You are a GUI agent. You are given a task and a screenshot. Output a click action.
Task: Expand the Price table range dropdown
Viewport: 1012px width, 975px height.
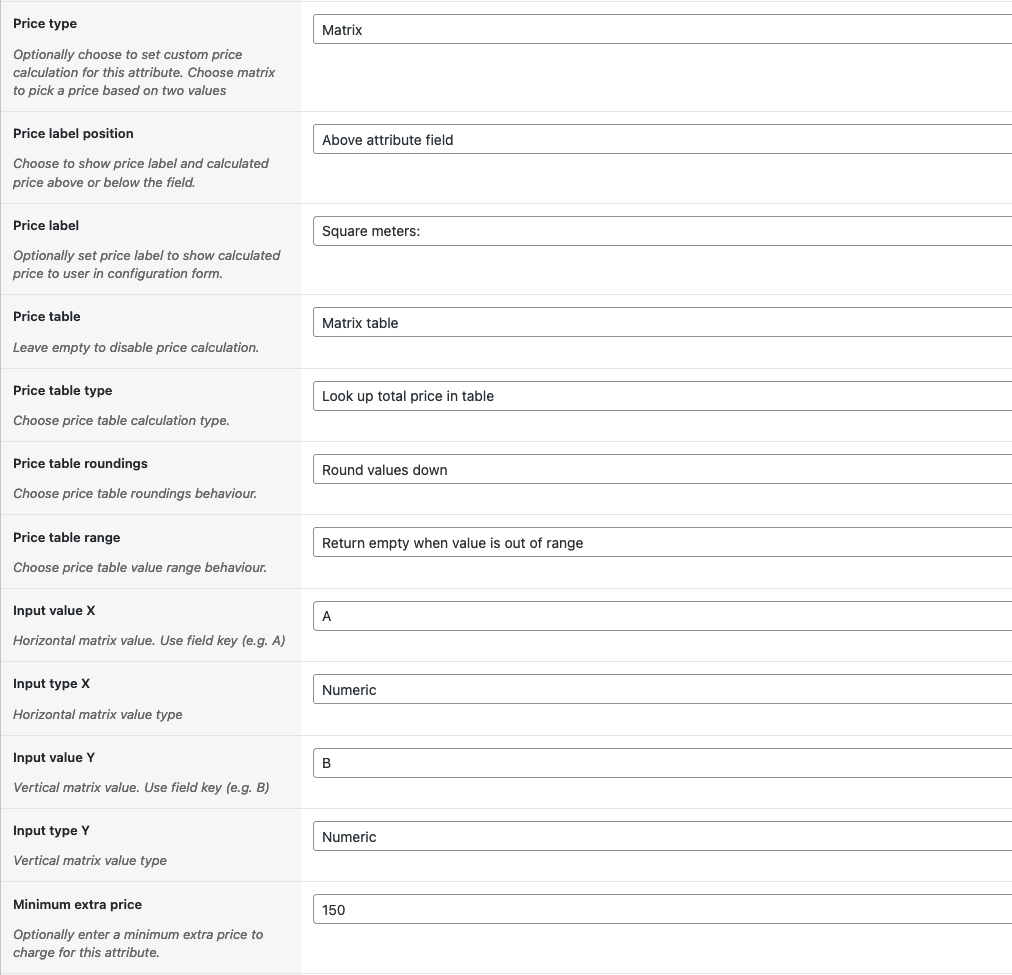[662, 543]
